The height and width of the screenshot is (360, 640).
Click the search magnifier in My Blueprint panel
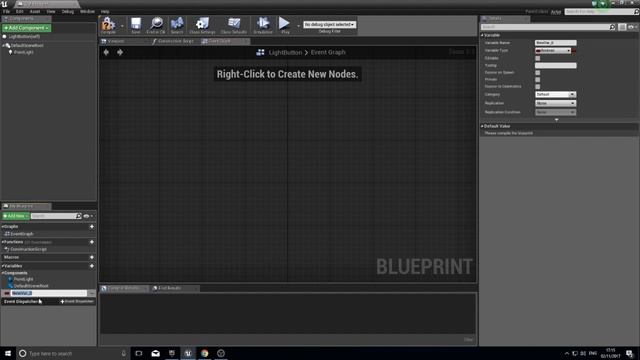tap(79, 216)
